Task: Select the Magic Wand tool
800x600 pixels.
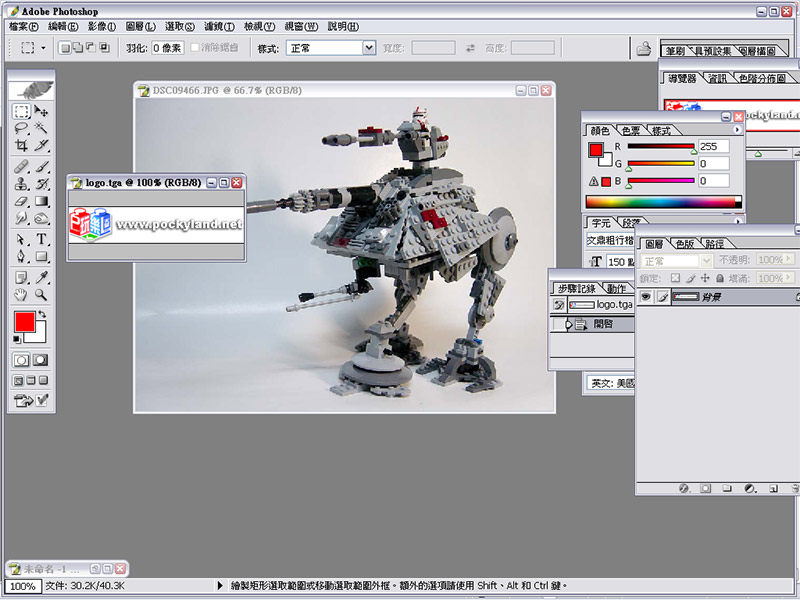Action: [x=42, y=129]
